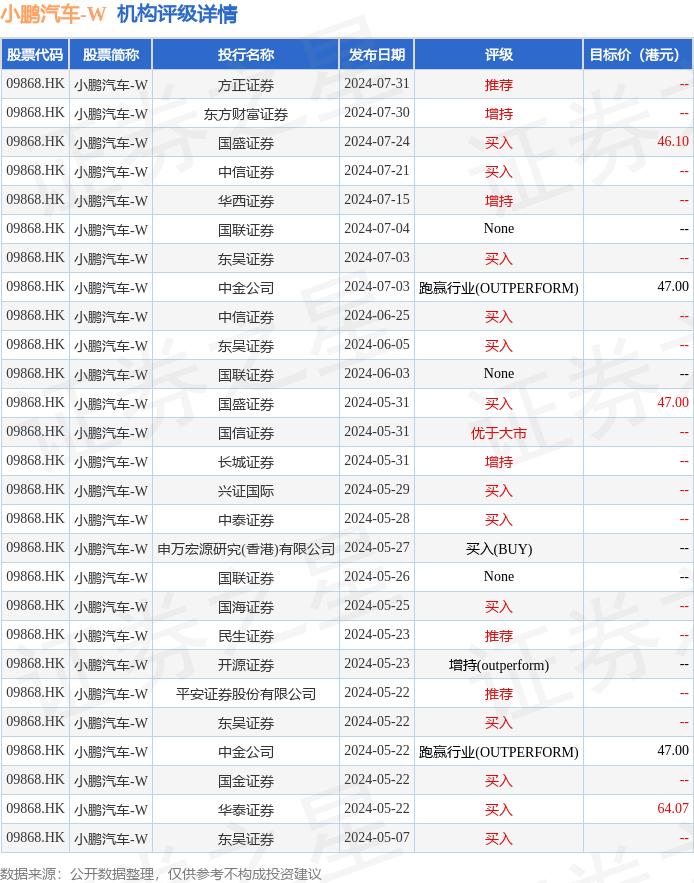Click the 增持(outperform) rating

click(x=499, y=665)
